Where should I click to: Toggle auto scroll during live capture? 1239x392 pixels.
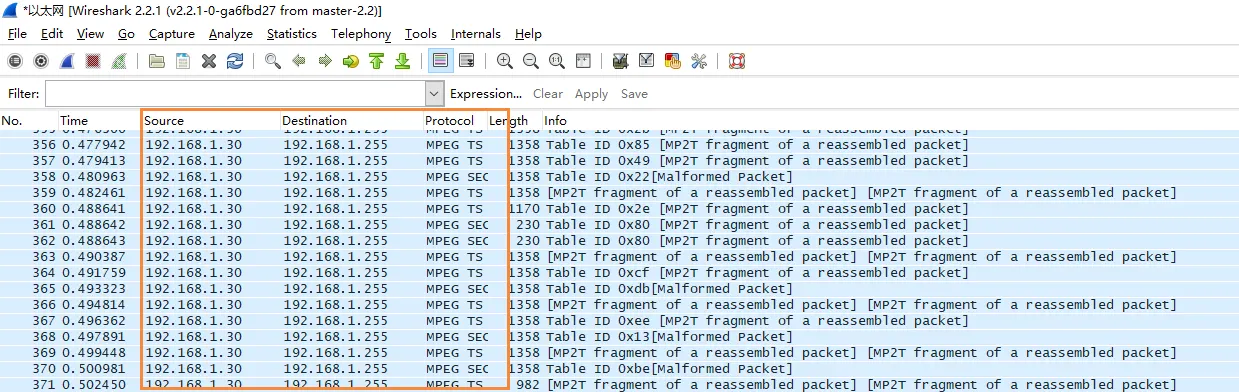(467, 61)
